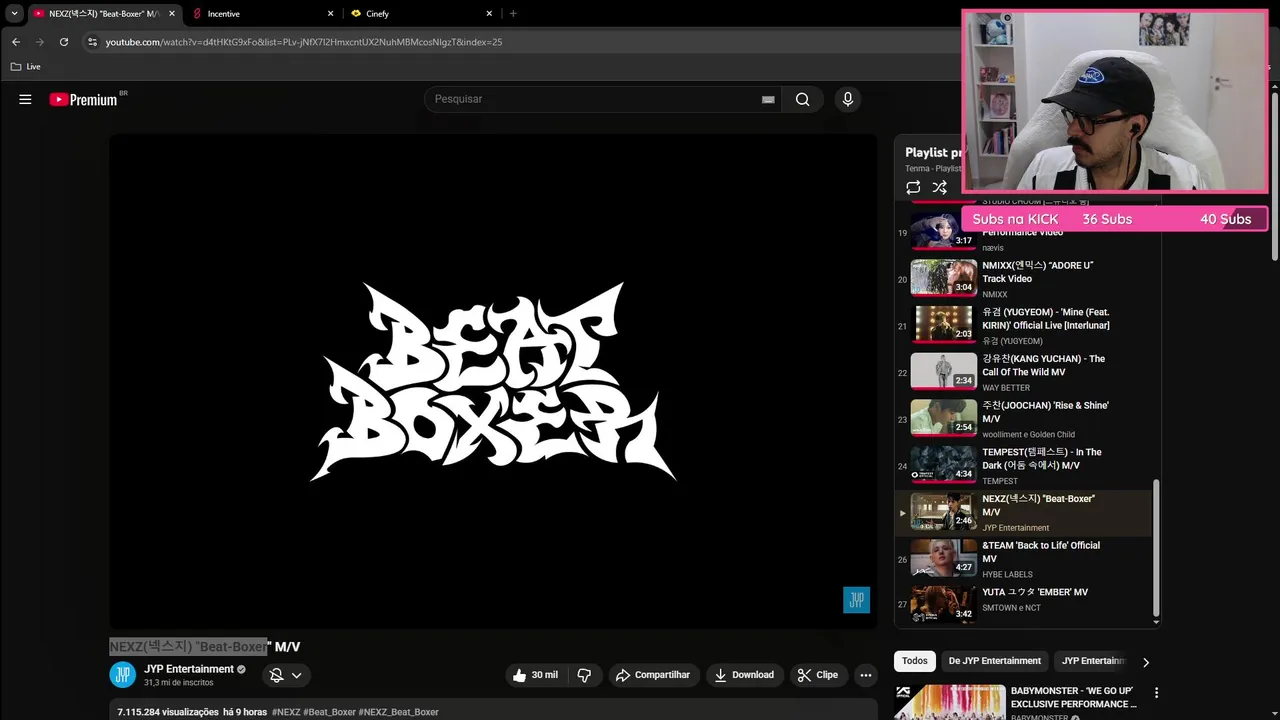The width and height of the screenshot is (1280, 720).
Task: Like the video with 30 mil
Action: [536, 675]
